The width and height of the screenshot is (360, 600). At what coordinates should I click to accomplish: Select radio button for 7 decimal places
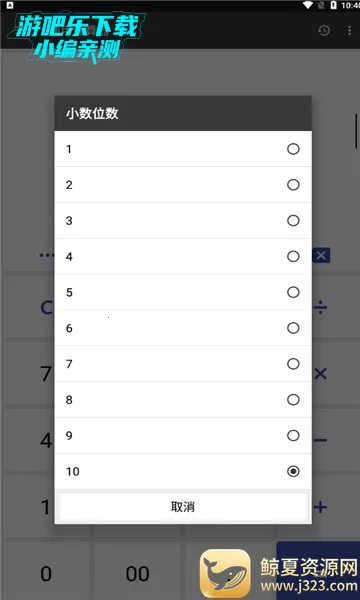[x=293, y=364]
